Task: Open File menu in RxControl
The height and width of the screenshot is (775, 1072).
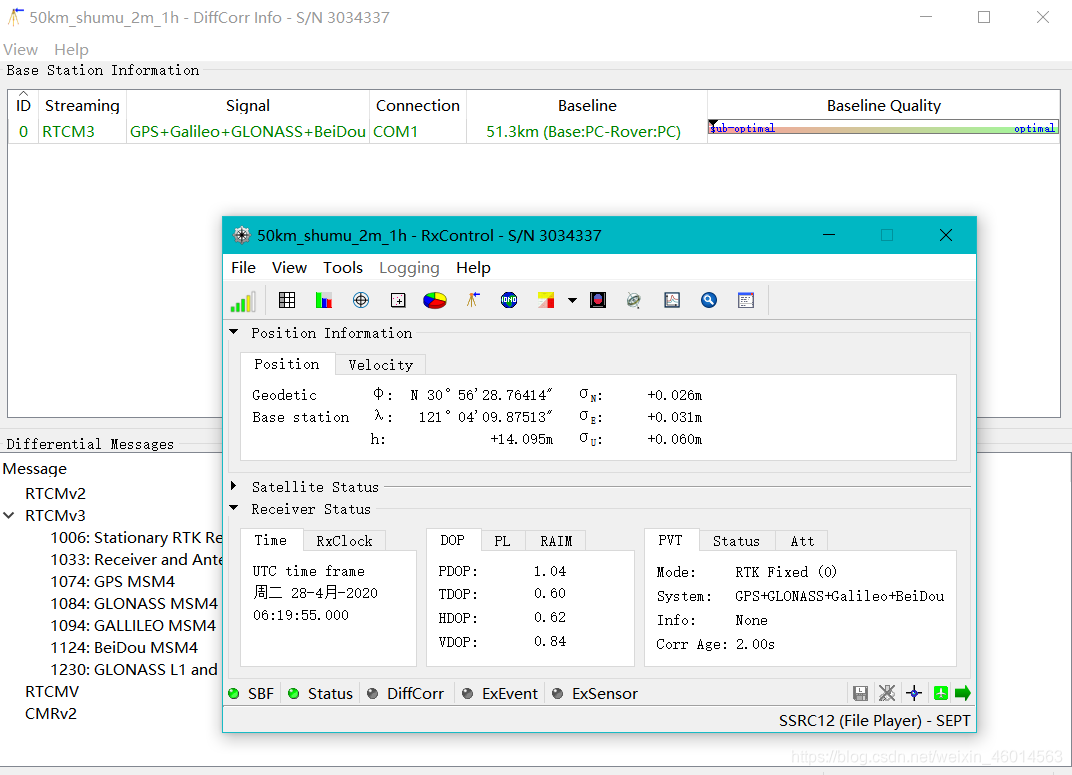Action: pos(243,268)
